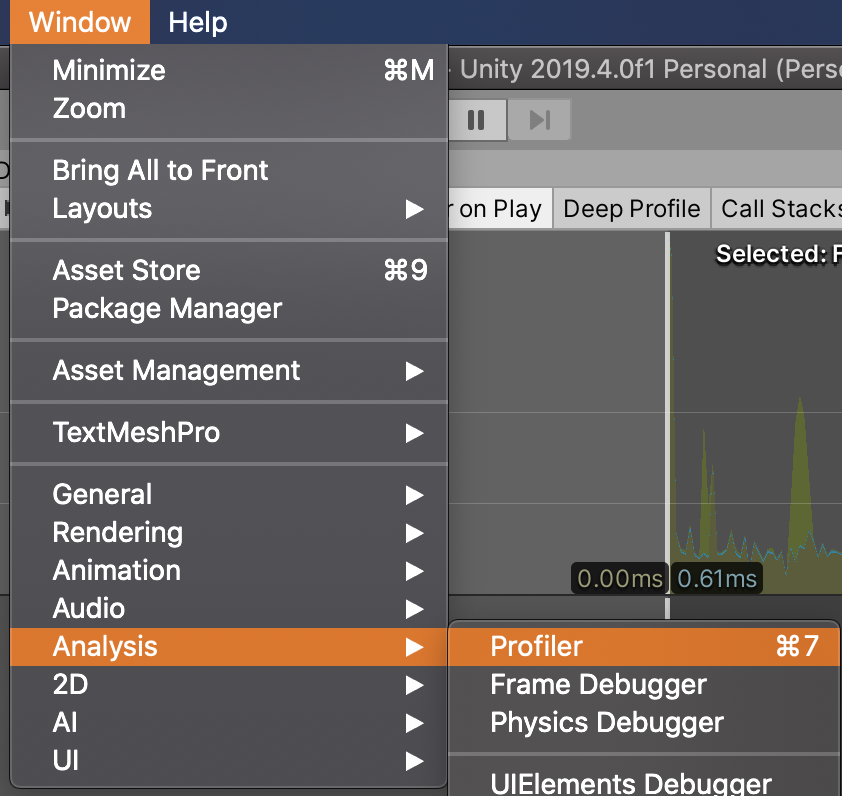Select the Zoom menu entry
This screenshot has width=842, height=796.
tap(229, 108)
